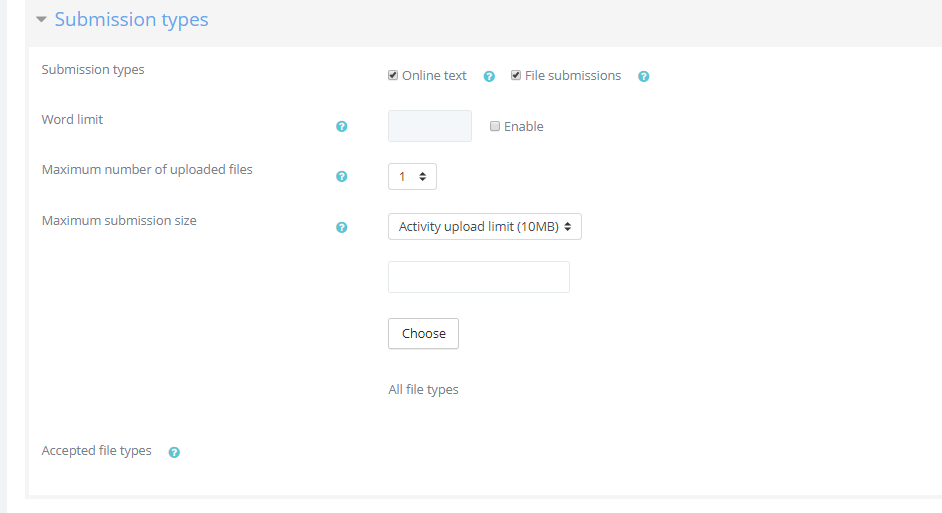Show help for Maximum number of uploaded files
942x513 pixels.
pos(342,177)
